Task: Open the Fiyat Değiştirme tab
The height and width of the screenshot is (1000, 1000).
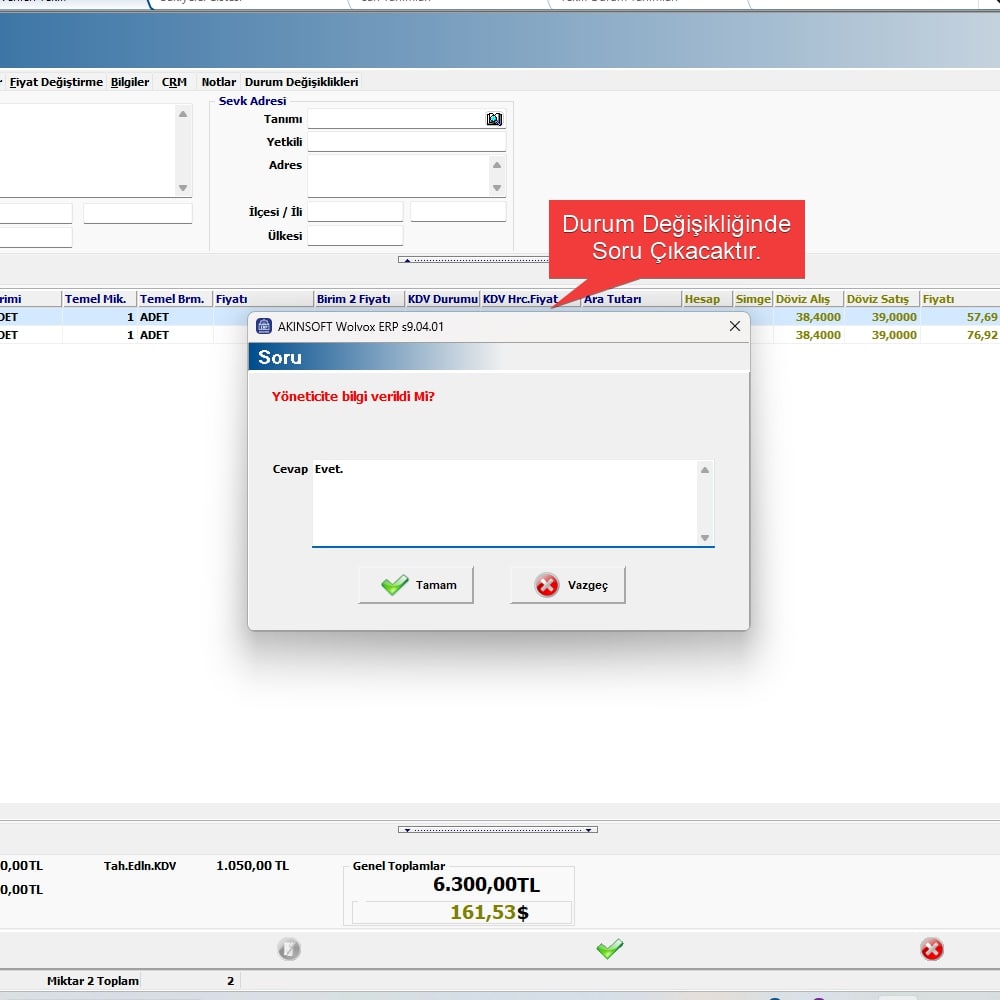Action: click(x=56, y=82)
